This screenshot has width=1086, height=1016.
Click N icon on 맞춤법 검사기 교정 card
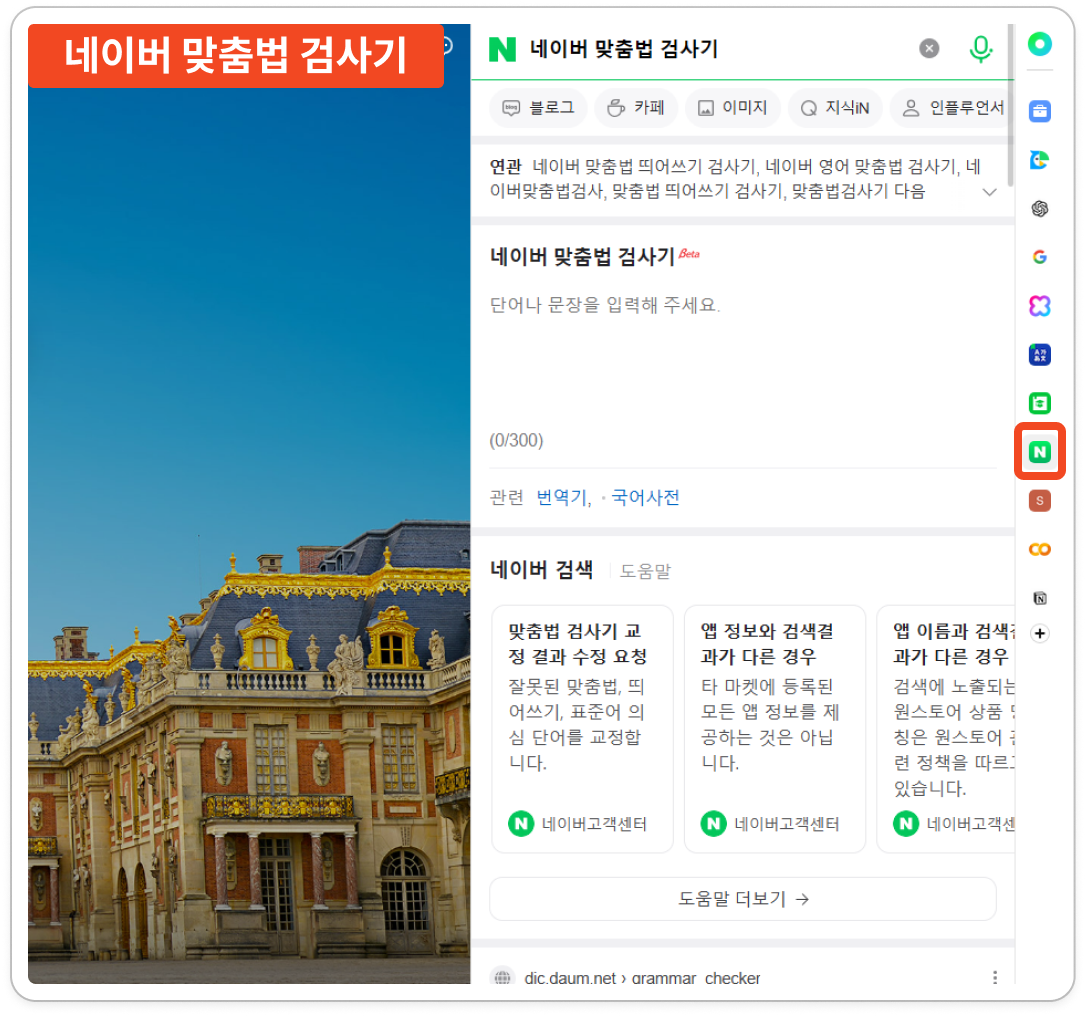coord(521,823)
